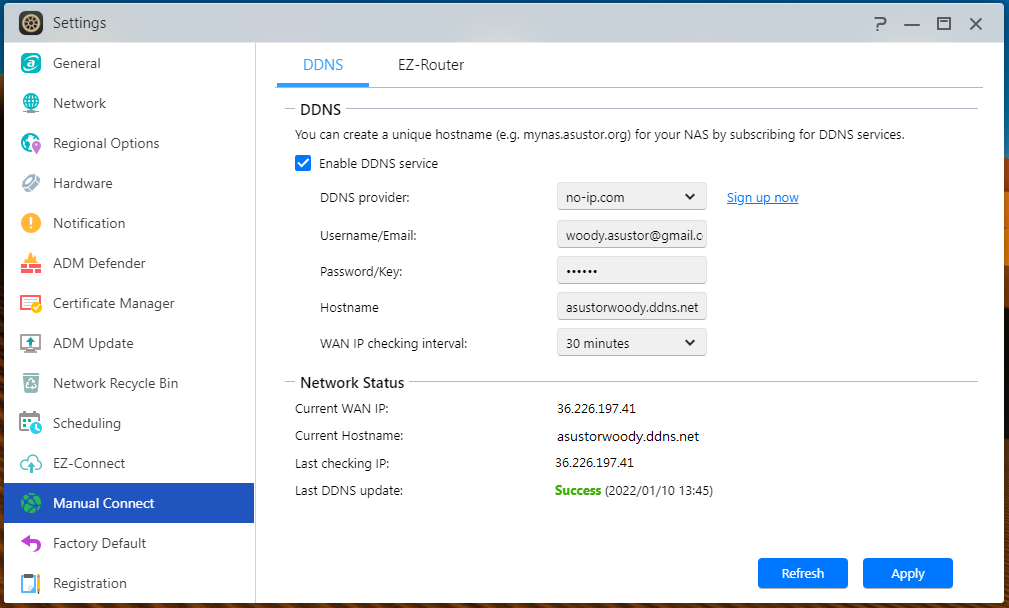Open Network Recycle Bin settings

129,383
